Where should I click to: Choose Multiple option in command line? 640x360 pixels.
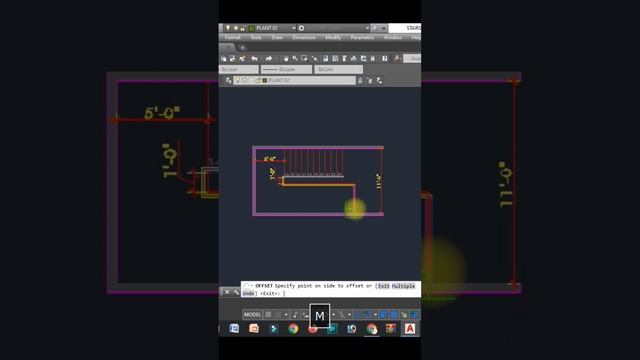click(x=403, y=286)
